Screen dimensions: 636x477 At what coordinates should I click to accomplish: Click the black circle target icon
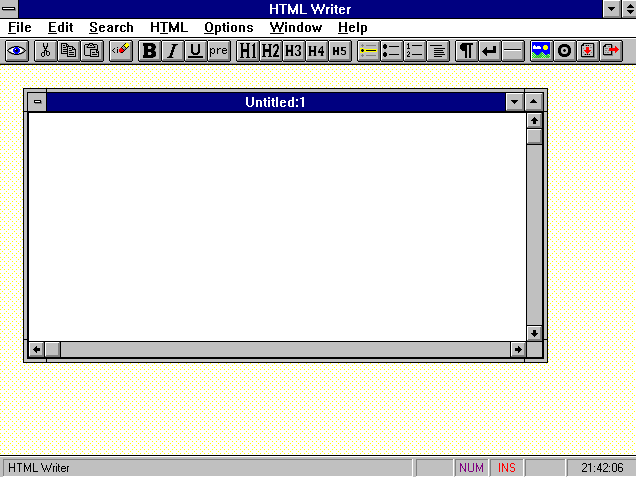click(x=565, y=51)
